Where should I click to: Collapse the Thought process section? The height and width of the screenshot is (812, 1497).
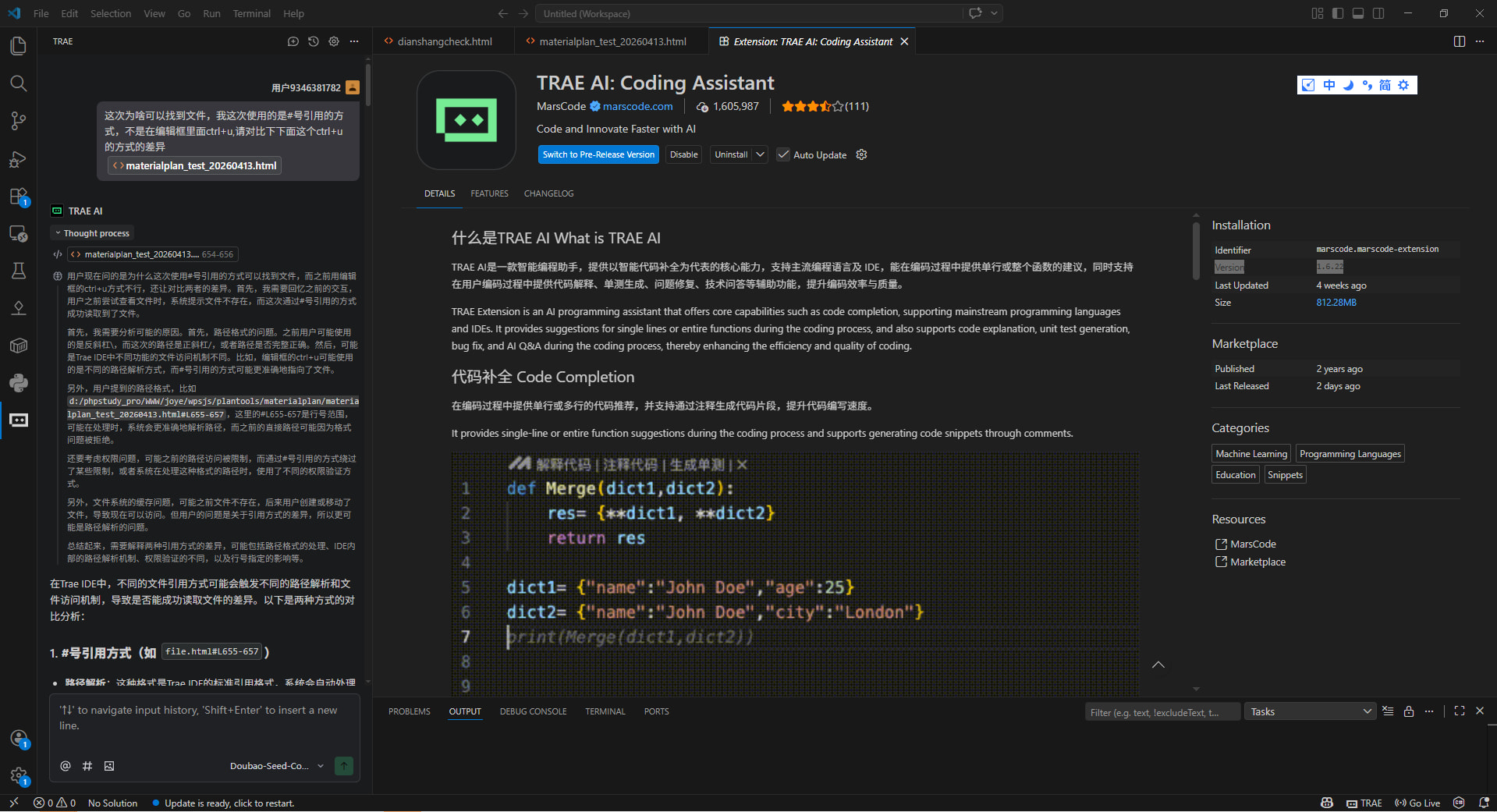pos(92,233)
